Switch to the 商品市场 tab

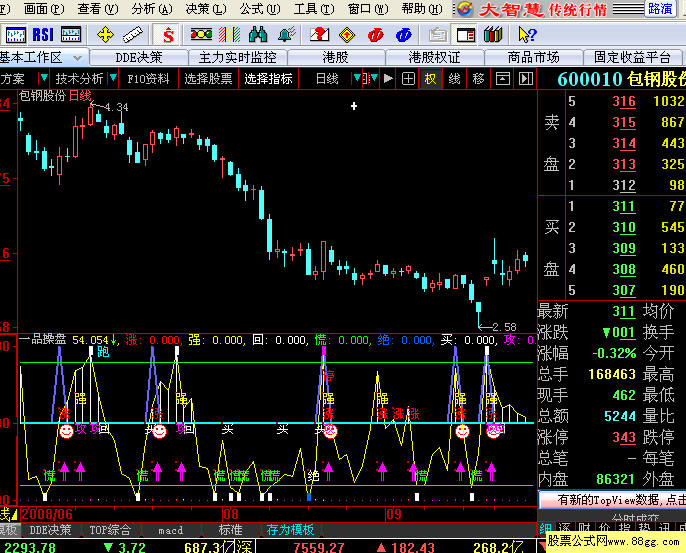[533, 57]
